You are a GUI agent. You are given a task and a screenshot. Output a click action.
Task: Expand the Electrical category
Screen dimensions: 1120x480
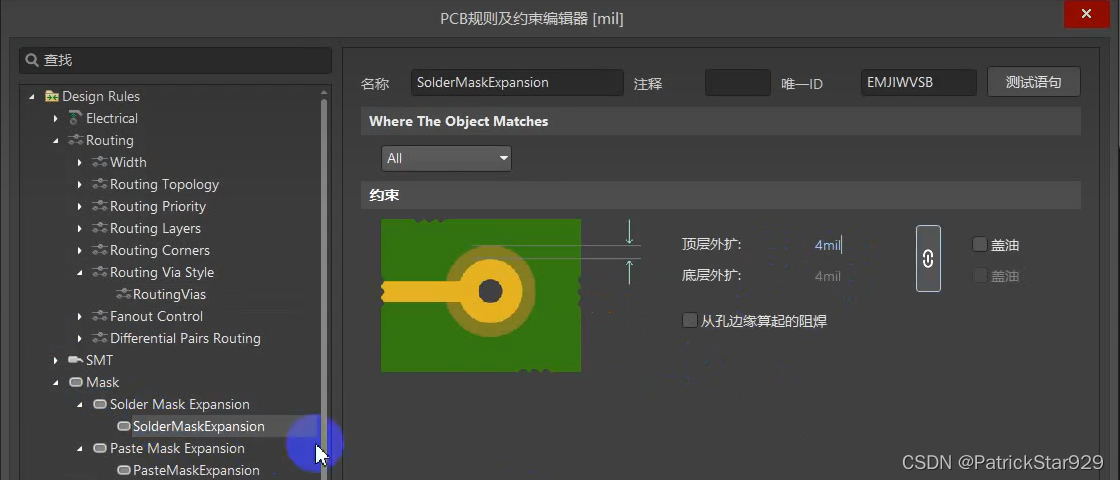pos(56,118)
